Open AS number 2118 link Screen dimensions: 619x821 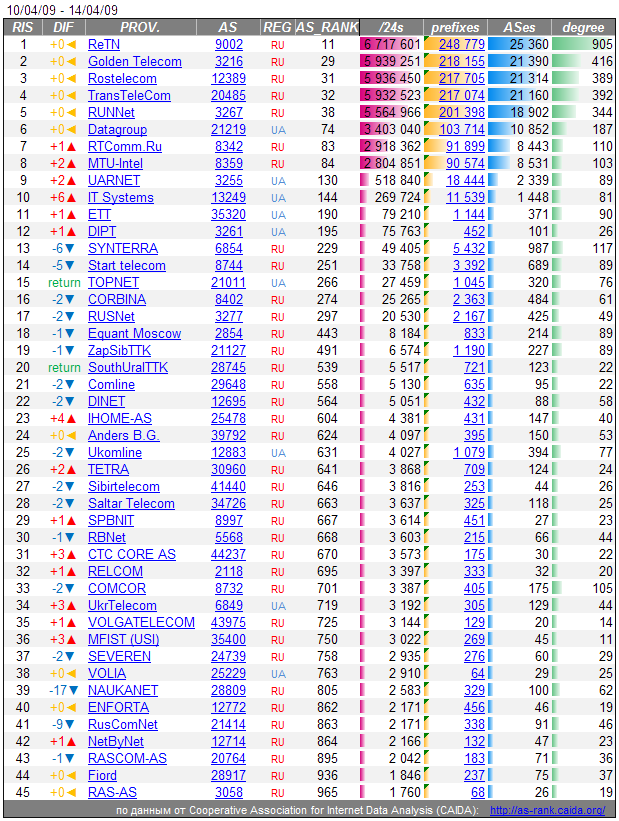click(x=229, y=571)
